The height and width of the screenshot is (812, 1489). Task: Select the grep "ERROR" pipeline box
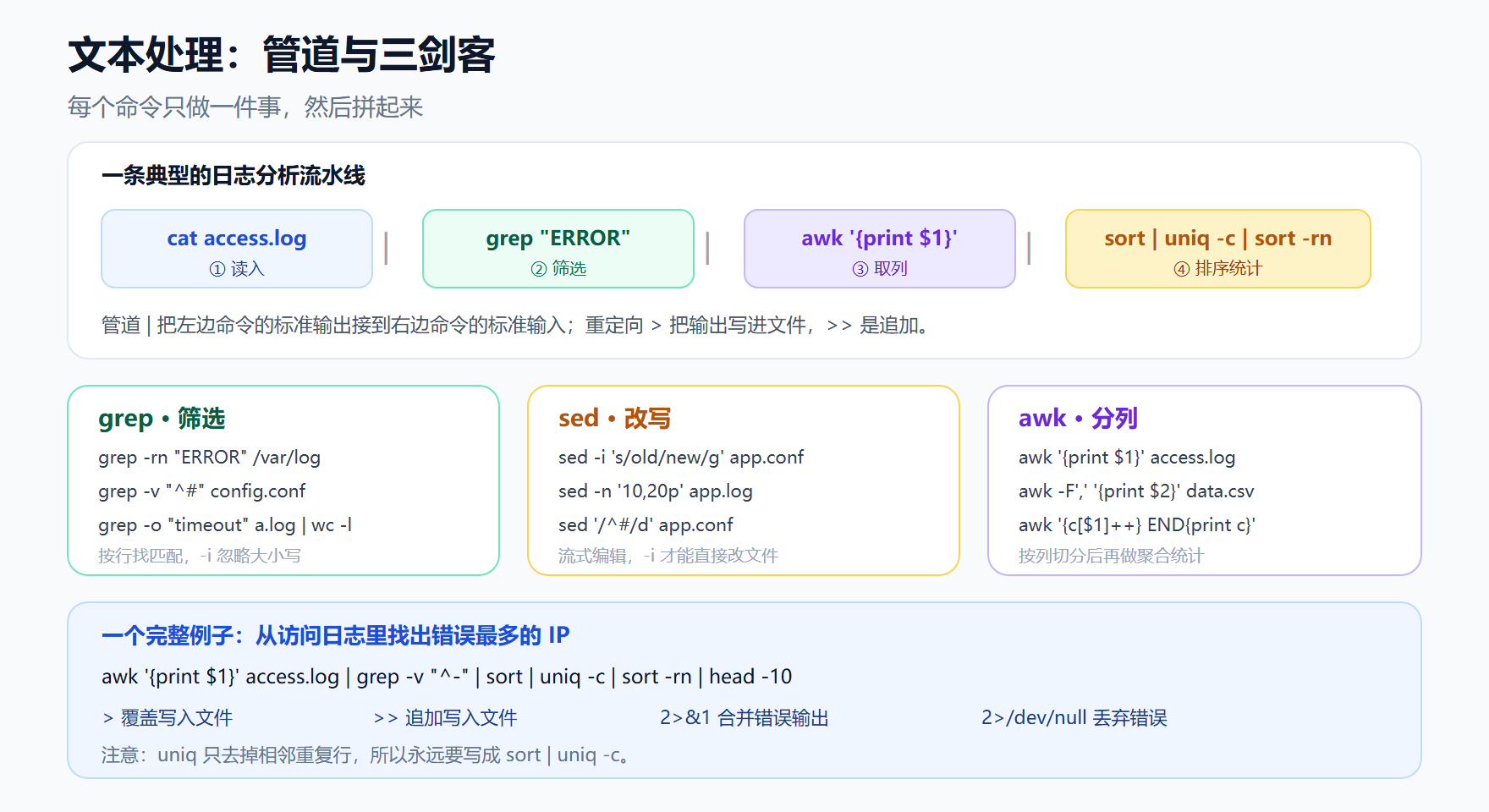coord(558,249)
